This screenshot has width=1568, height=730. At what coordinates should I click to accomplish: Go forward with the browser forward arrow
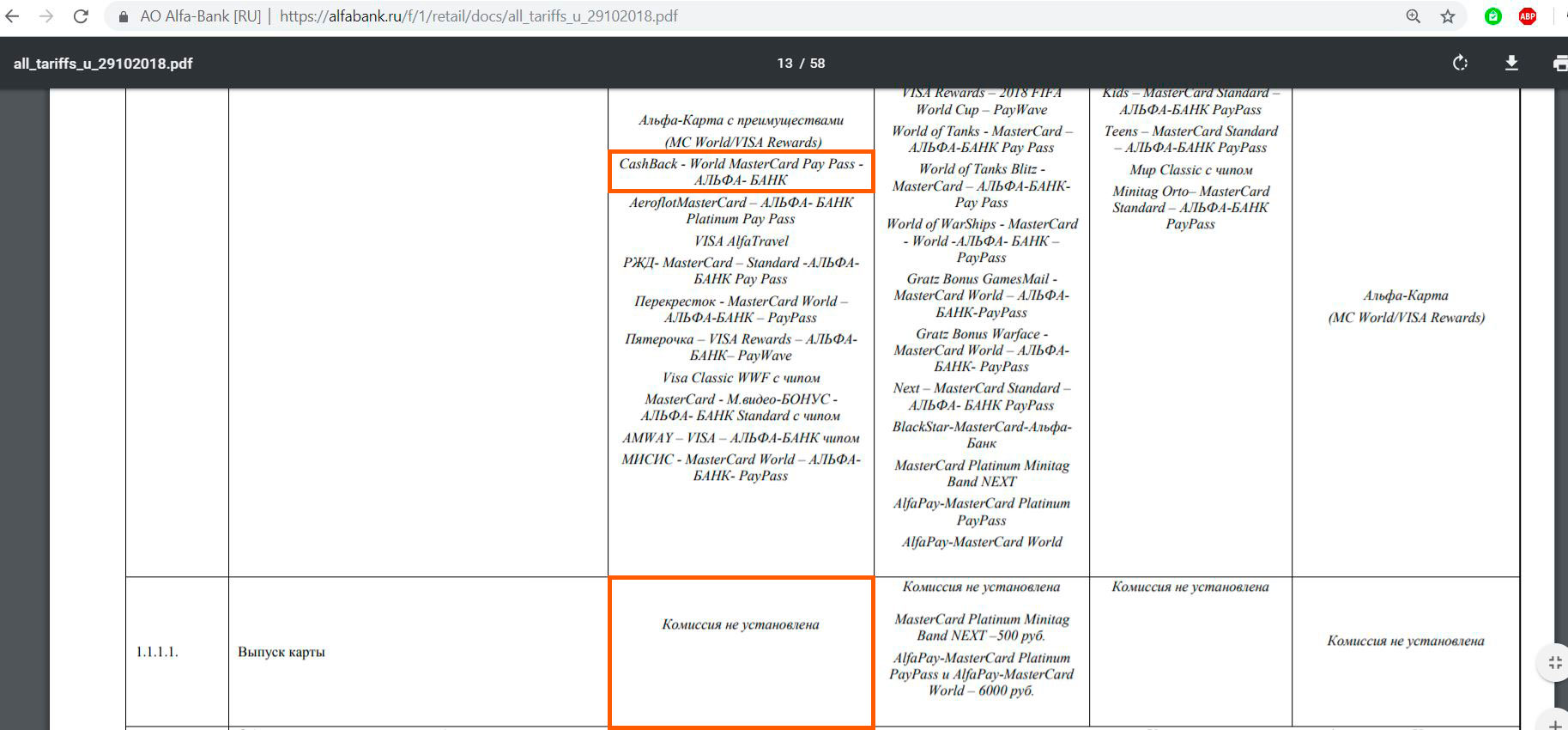click(x=46, y=16)
